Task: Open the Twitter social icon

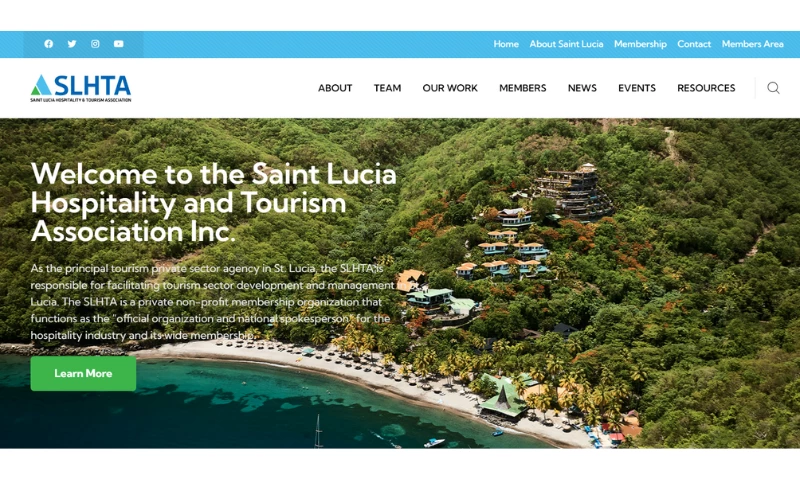Action: [72, 44]
